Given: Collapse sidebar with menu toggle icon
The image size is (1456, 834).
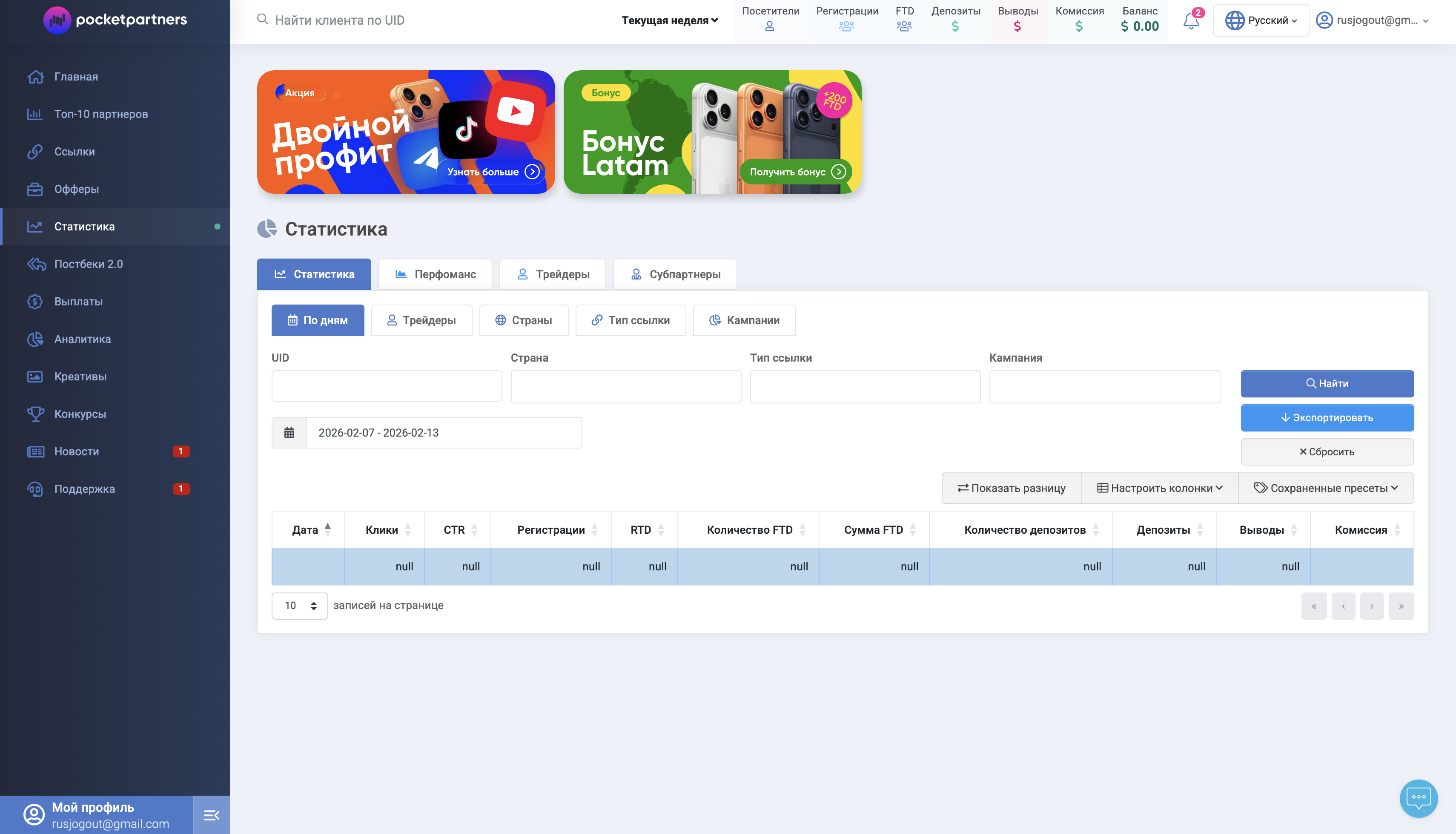Looking at the screenshot, I should pos(211,815).
